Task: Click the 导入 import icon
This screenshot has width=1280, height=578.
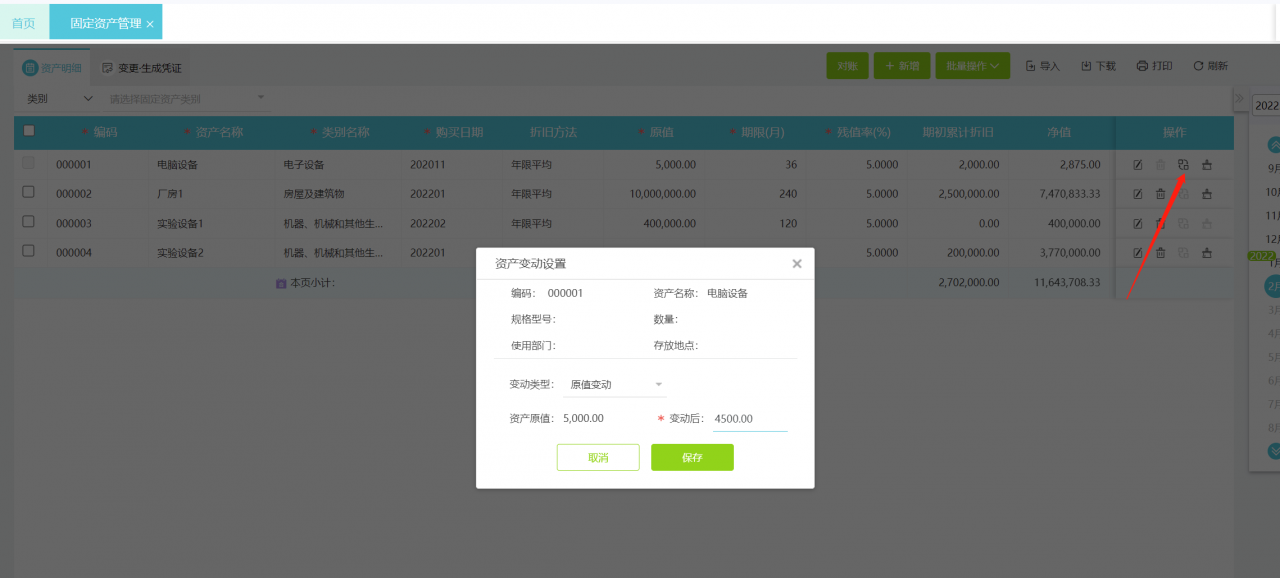Action: click(x=1043, y=65)
